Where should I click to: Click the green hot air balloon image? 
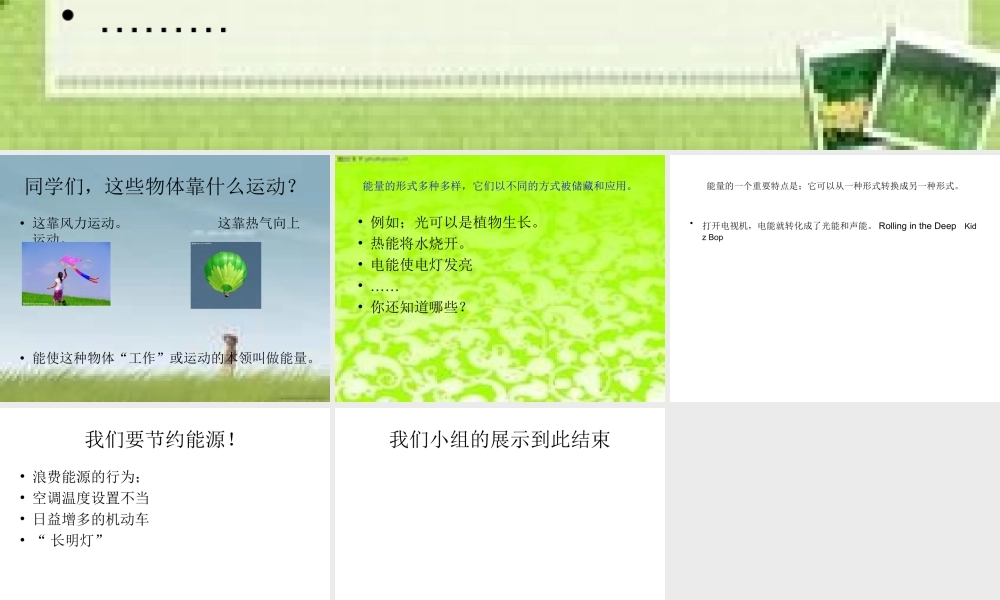(224, 276)
